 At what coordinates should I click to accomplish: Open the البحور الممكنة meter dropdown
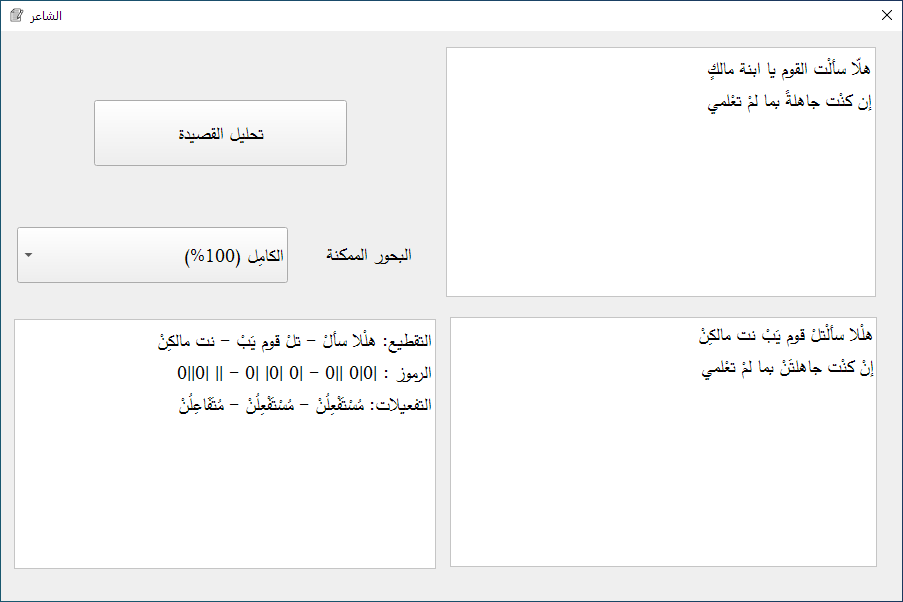pyautogui.click(x=151, y=255)
